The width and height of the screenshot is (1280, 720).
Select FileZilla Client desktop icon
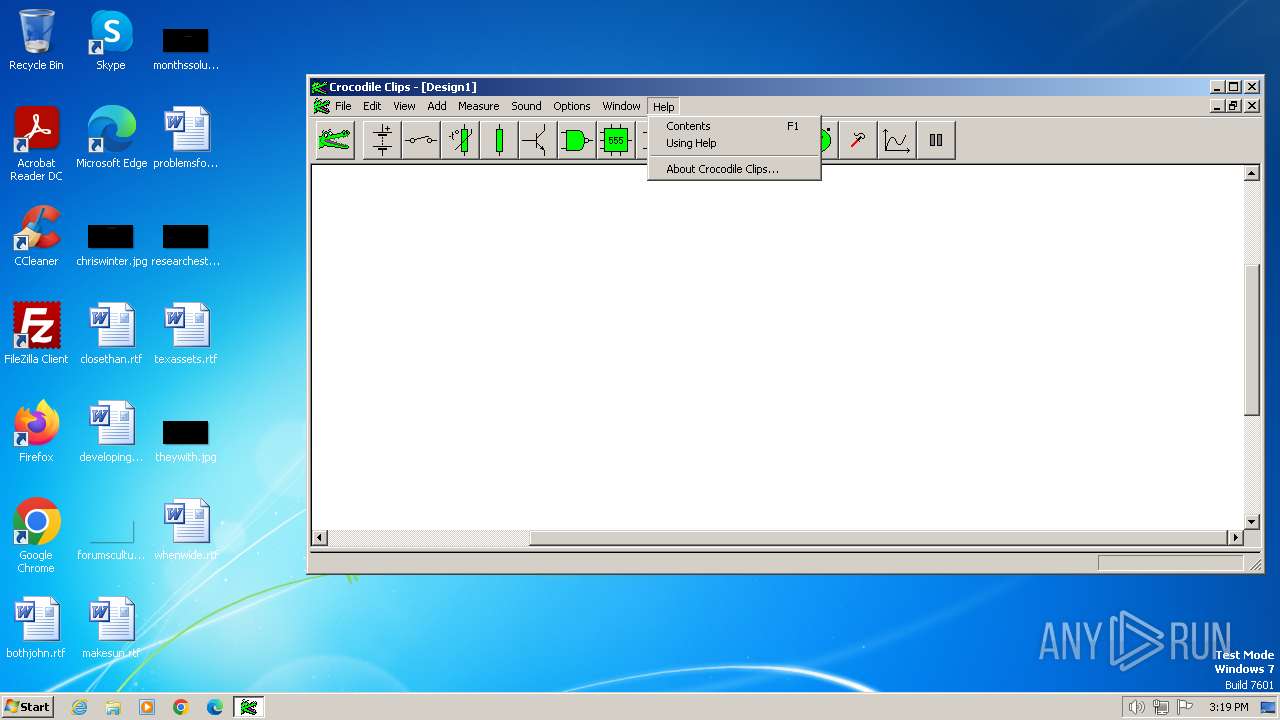[36, 333]
